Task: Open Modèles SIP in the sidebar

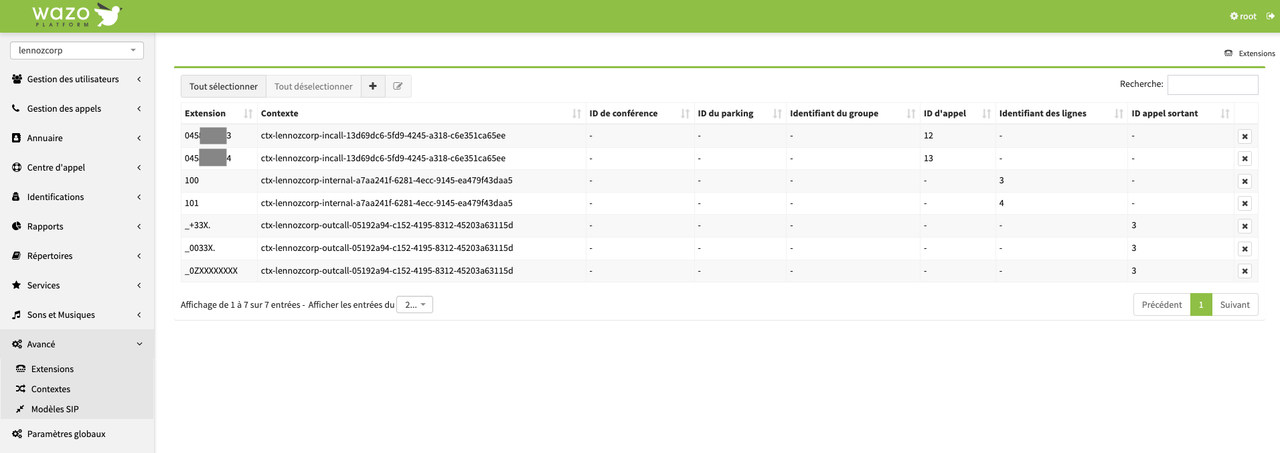Action: (54, 409)
